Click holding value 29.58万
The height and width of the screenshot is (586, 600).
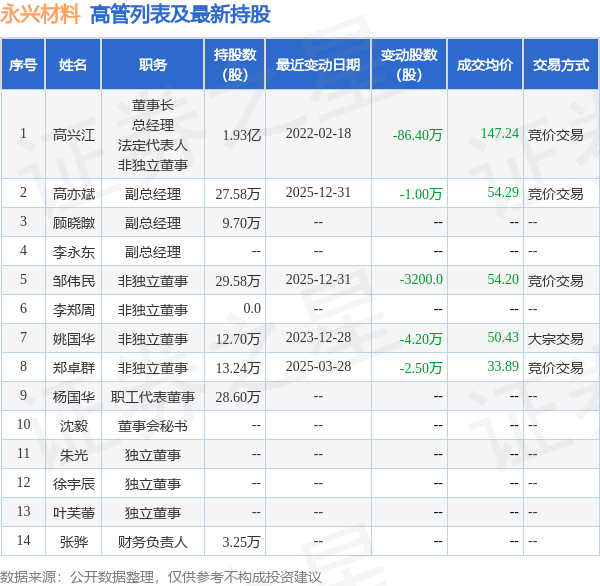coord(238,281)
